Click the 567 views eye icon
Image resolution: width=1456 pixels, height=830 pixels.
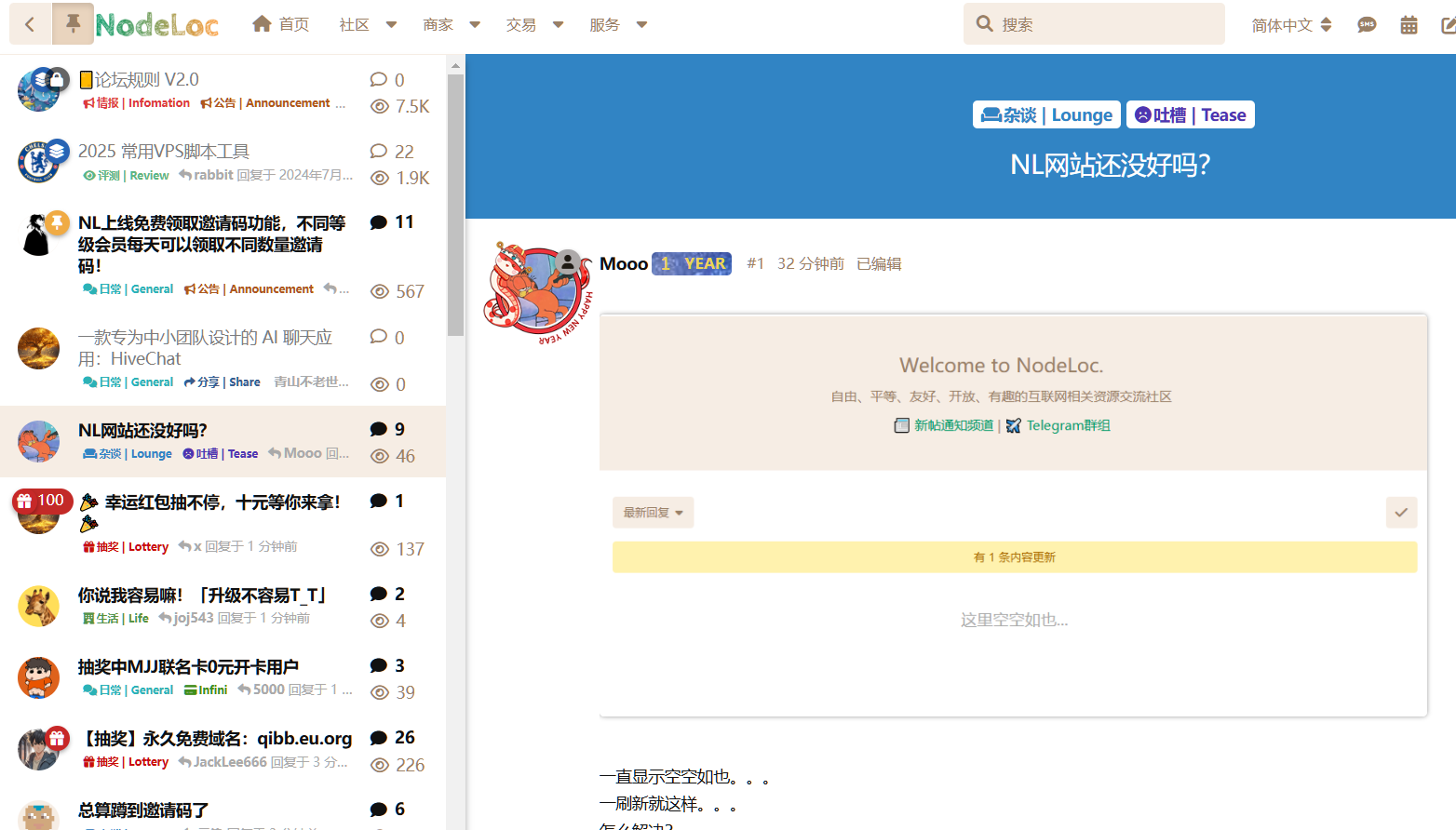380,292
